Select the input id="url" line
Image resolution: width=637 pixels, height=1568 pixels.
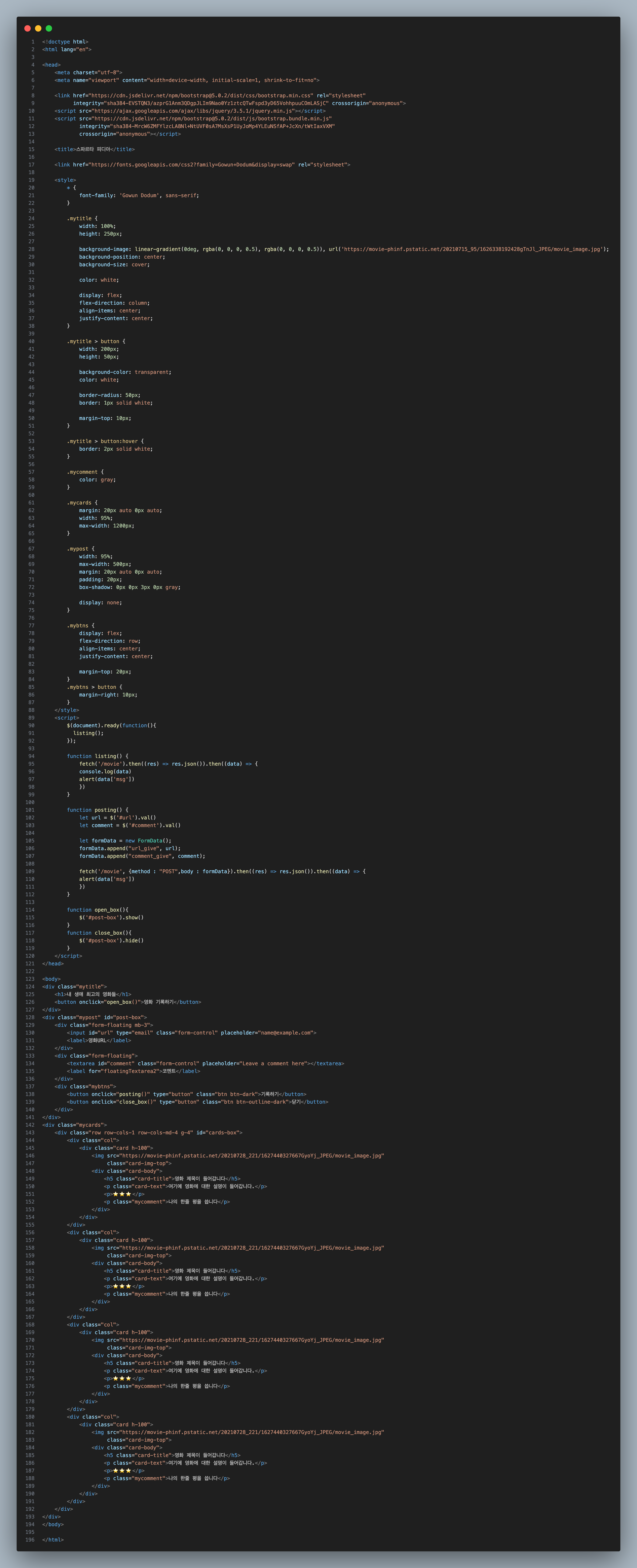coord(192,1033)
